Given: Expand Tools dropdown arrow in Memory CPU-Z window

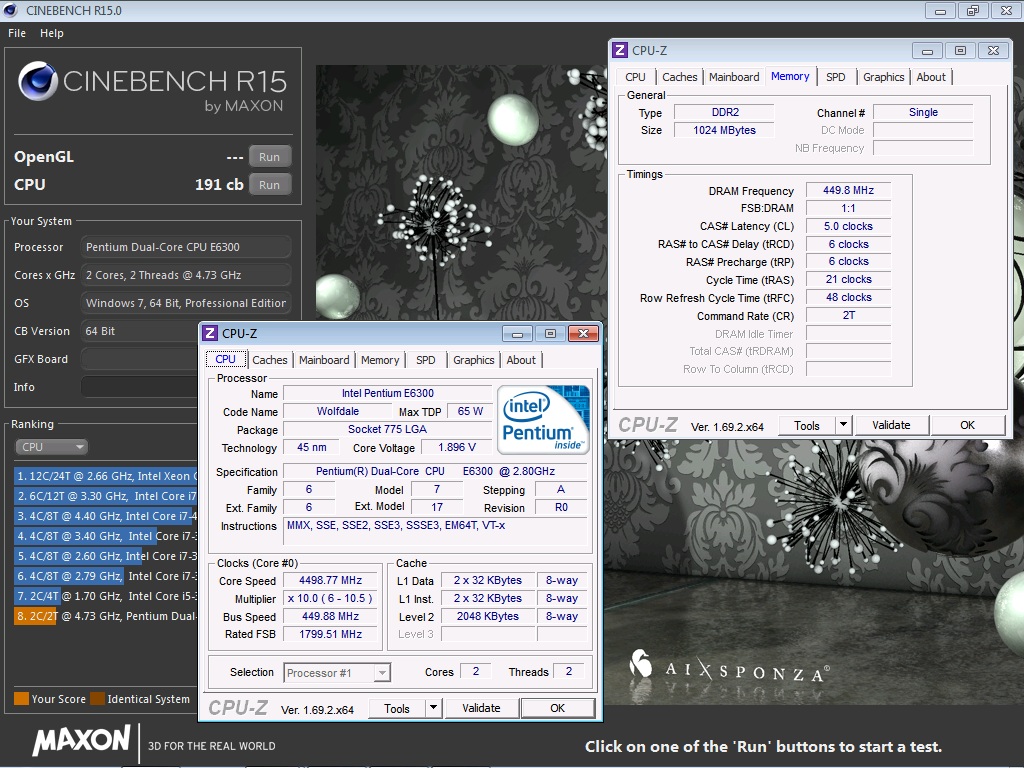Looking at the screenshot, I should tap(844, 426).
